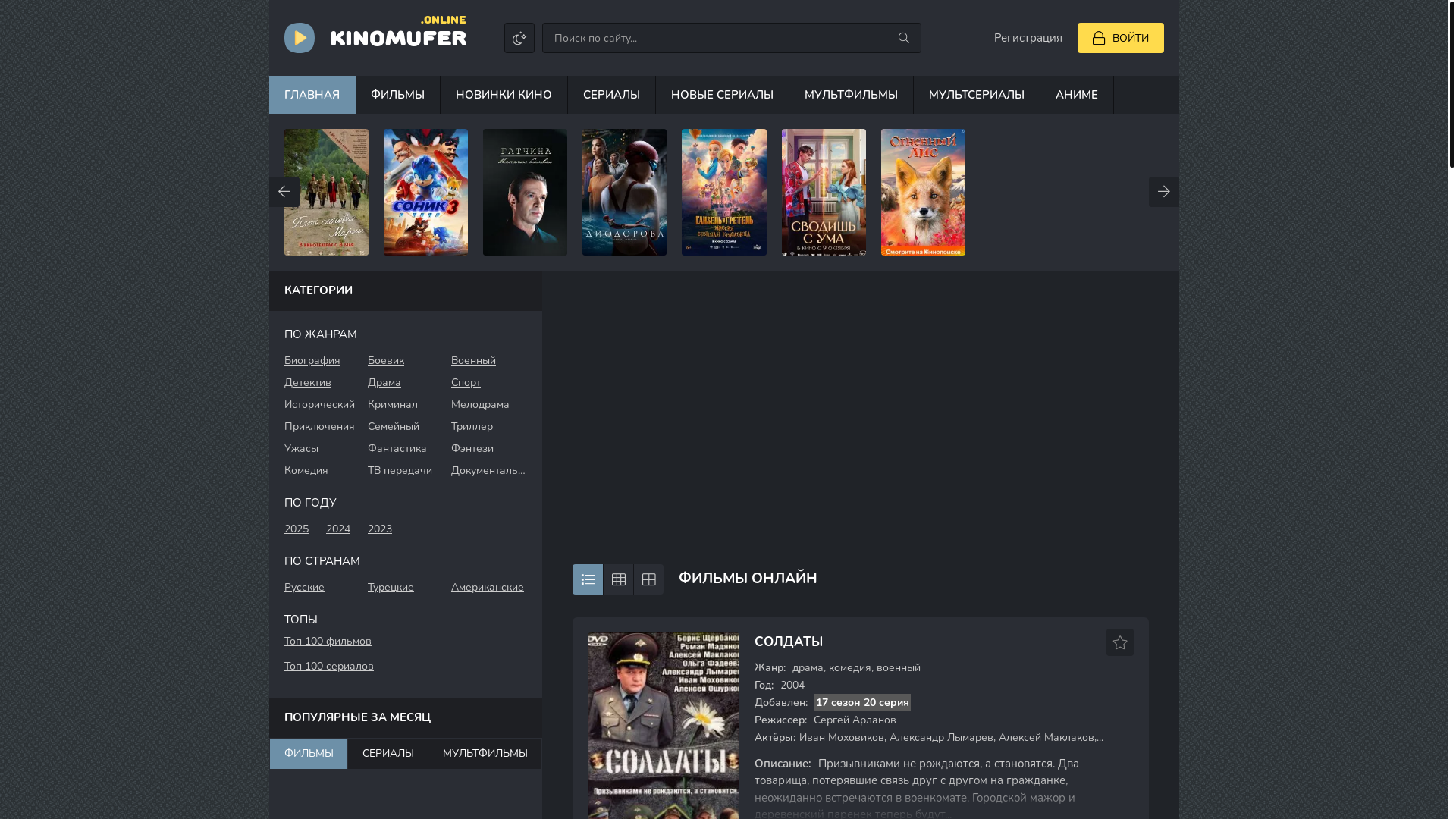Select the ФИЛЬМЫ popular tab
The height and width of the screenshot is (819, 1456).
tap(309, 754)
